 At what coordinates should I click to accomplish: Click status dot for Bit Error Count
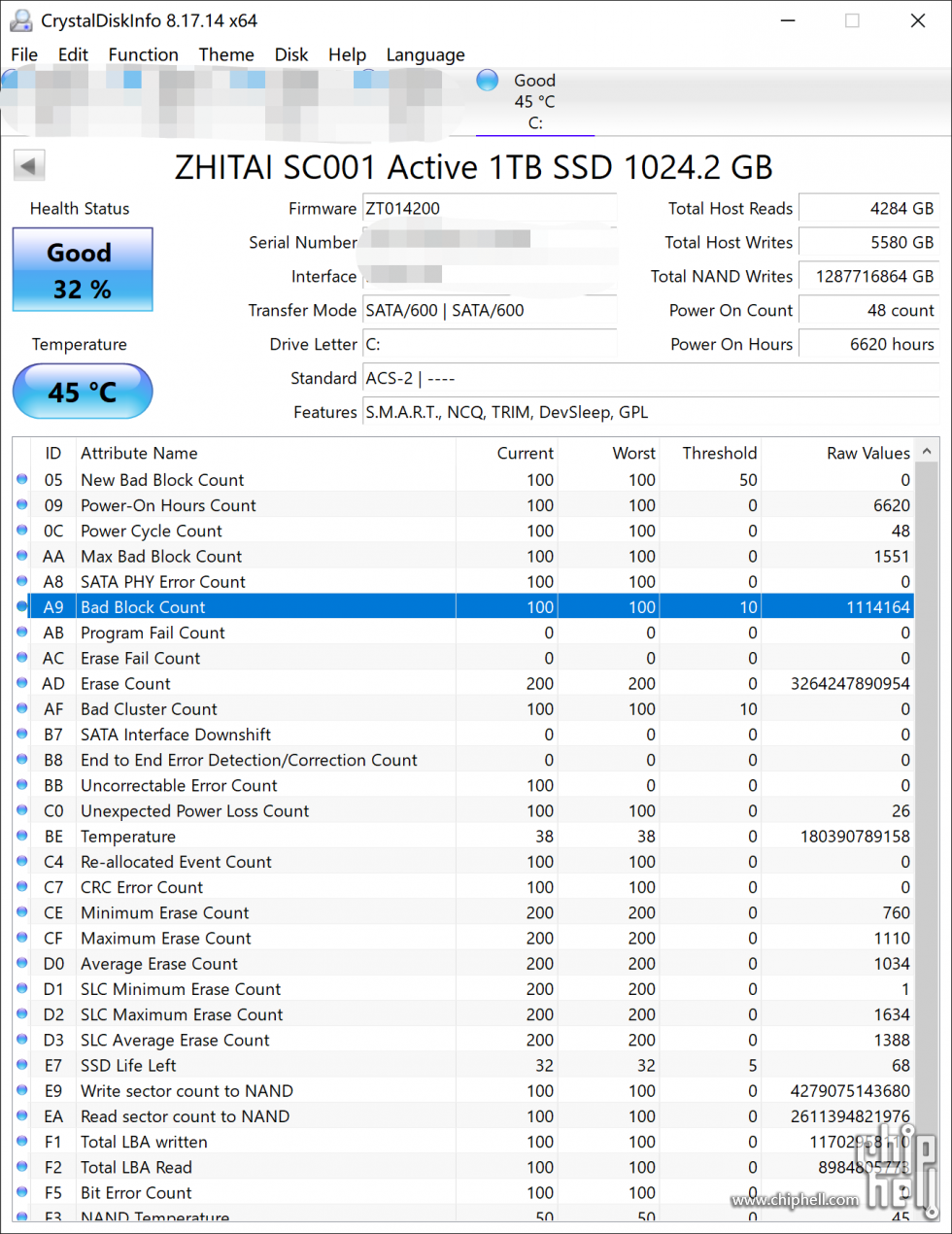pos(22,1192)
